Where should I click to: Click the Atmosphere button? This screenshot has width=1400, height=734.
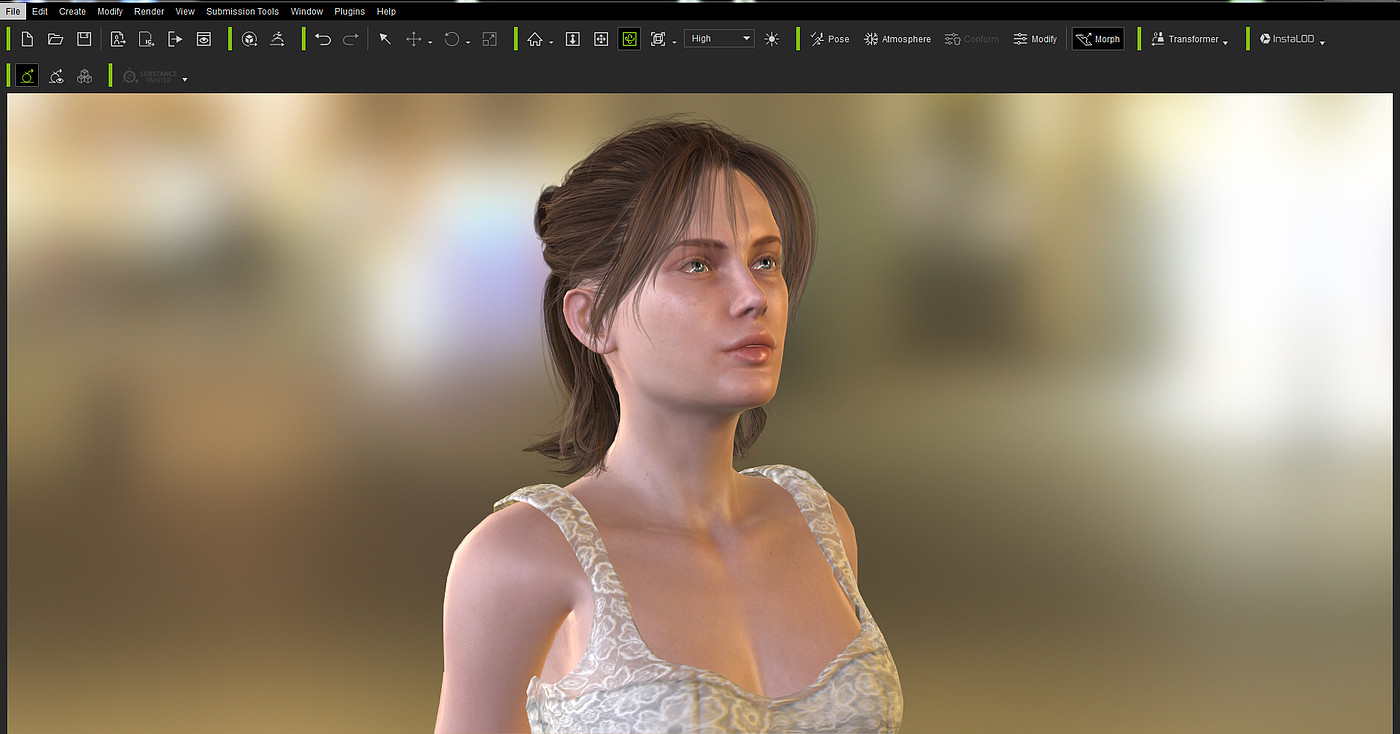click(x=897, y=39)
